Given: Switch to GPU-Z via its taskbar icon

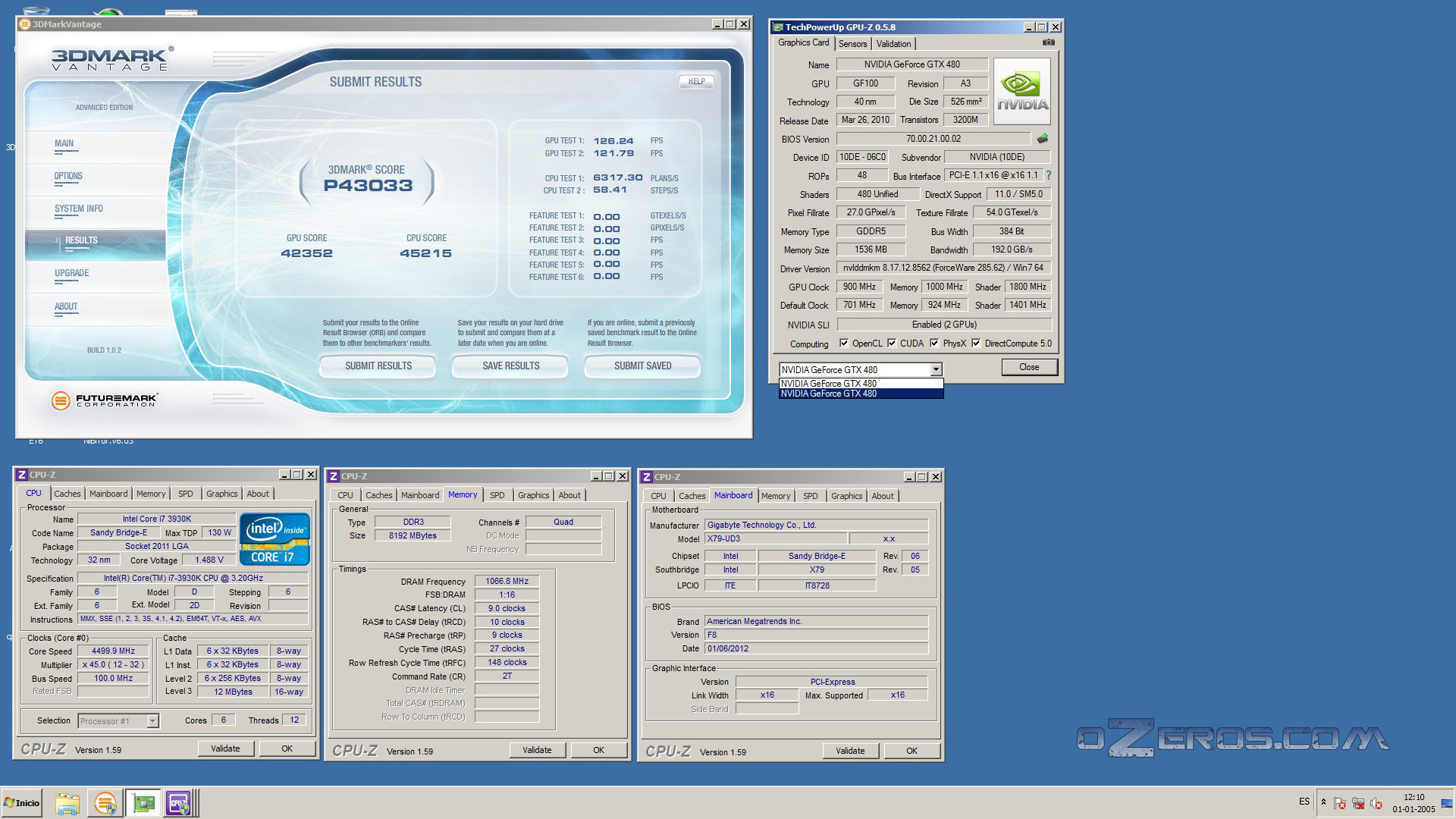Looking at the screenshot, I should [143, 803].
